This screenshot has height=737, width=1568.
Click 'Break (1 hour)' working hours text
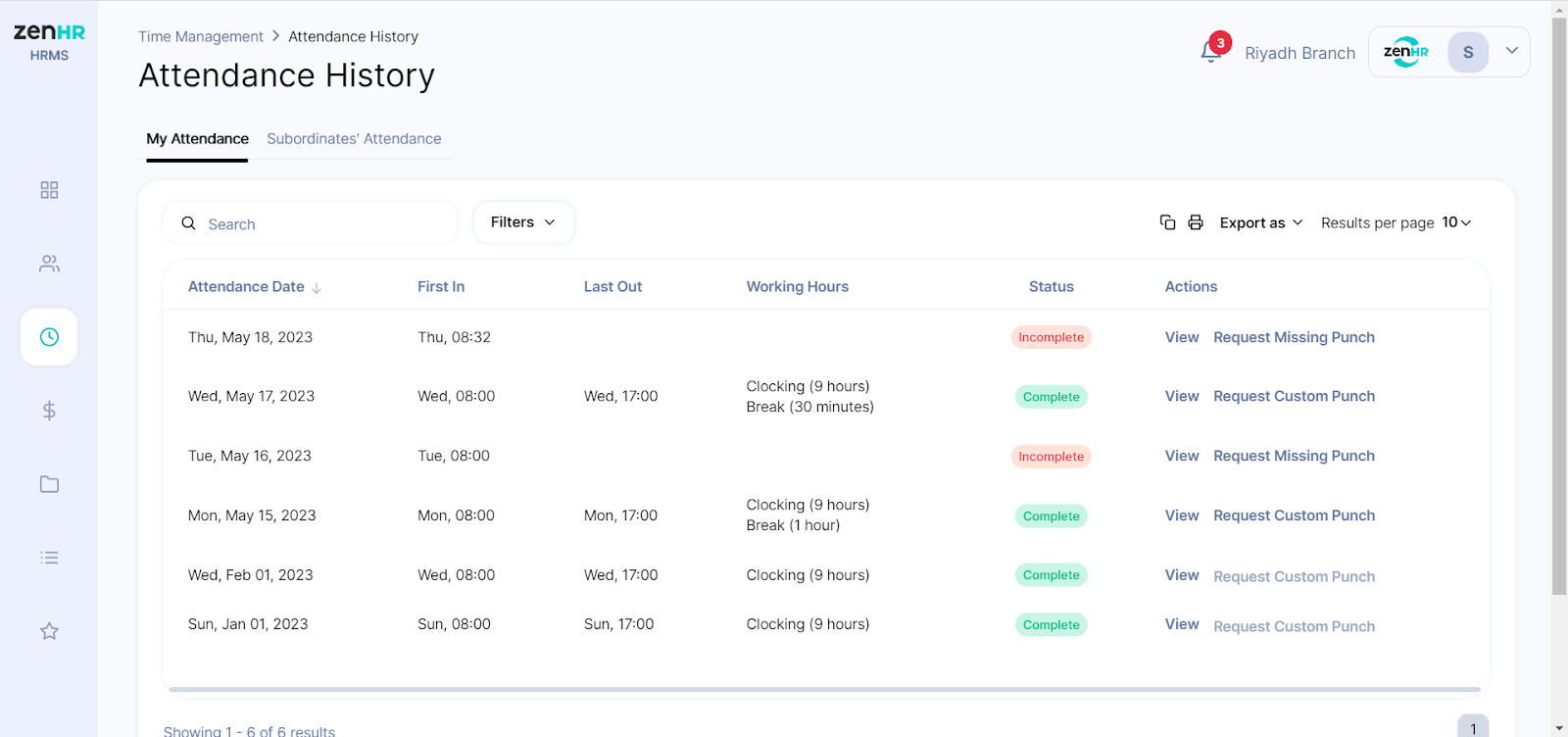click(793, 525)
